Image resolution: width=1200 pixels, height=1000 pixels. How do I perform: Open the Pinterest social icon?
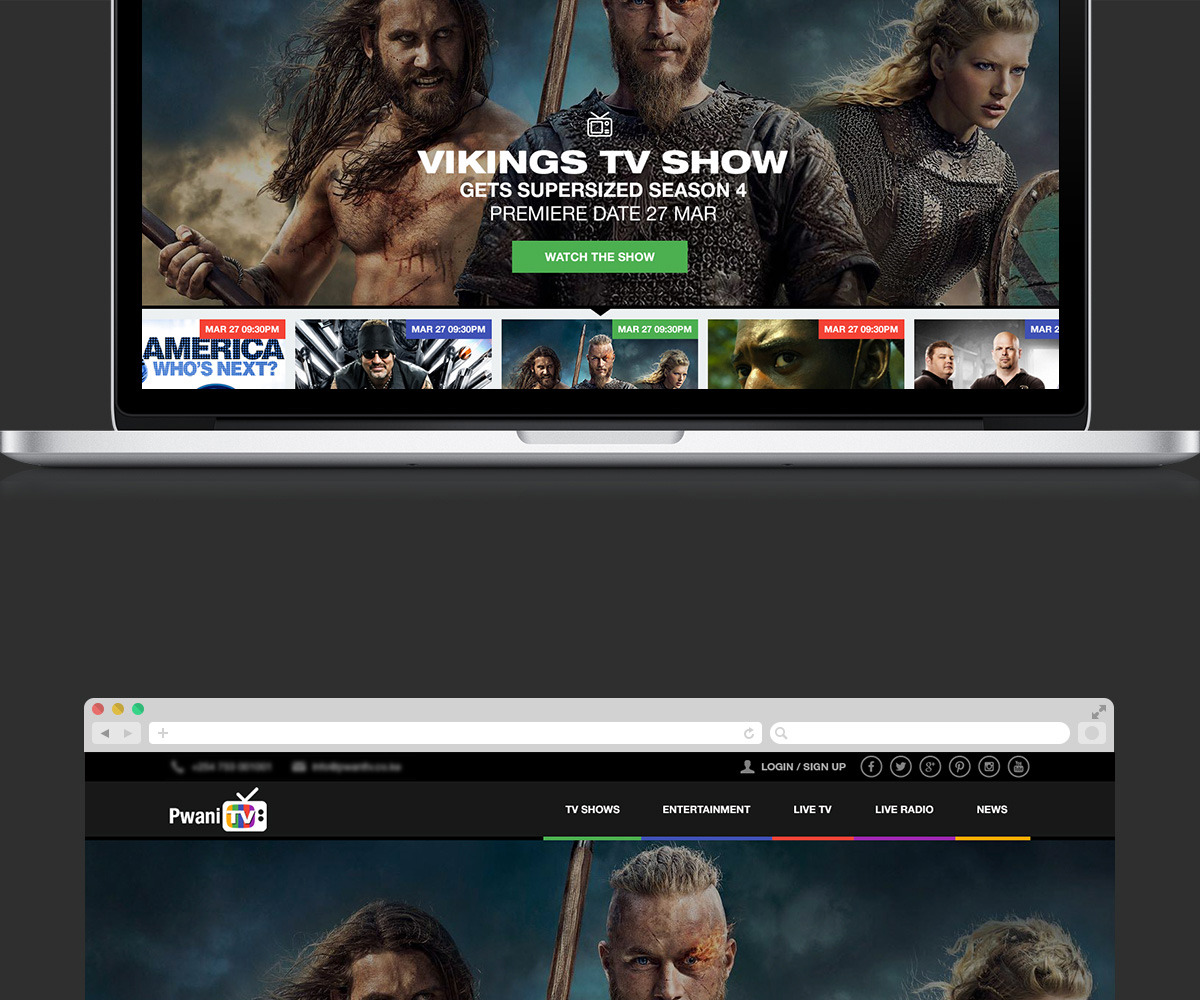tap(960, 767)
